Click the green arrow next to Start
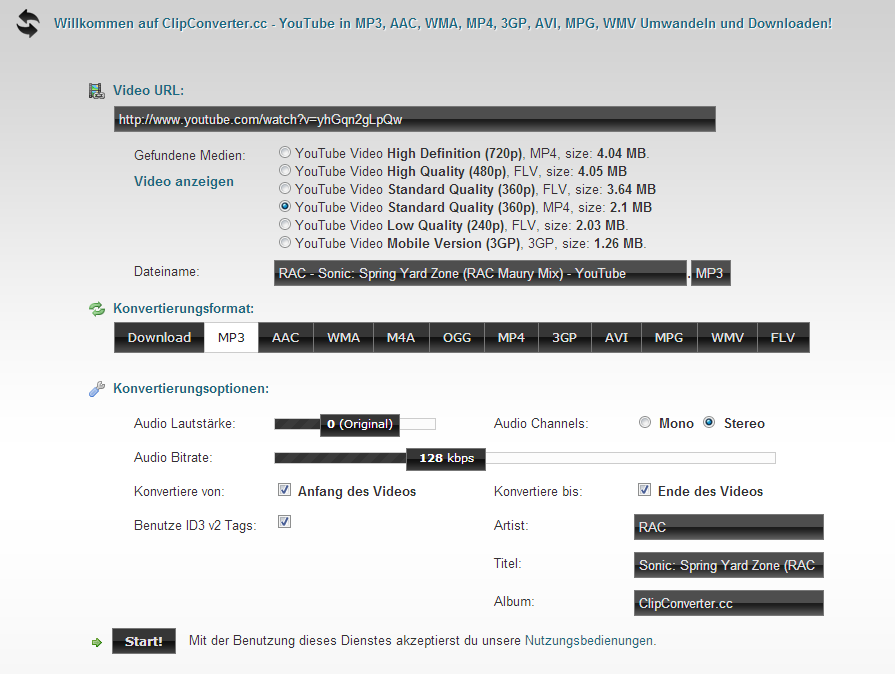This screenshot has height=674, width=895. click(96, 642)
